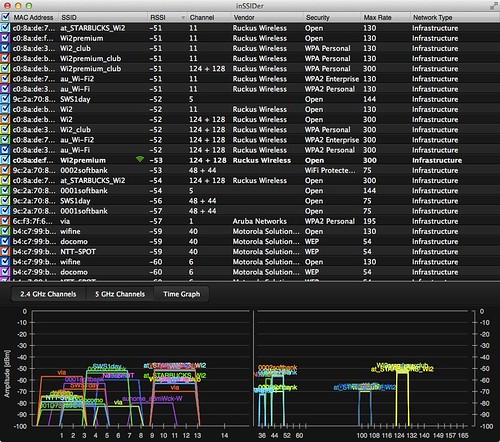Click the 6c:f3:7f:6... MAC address
The height and width of the screenshot is (442, 500).
coord(33,221)
